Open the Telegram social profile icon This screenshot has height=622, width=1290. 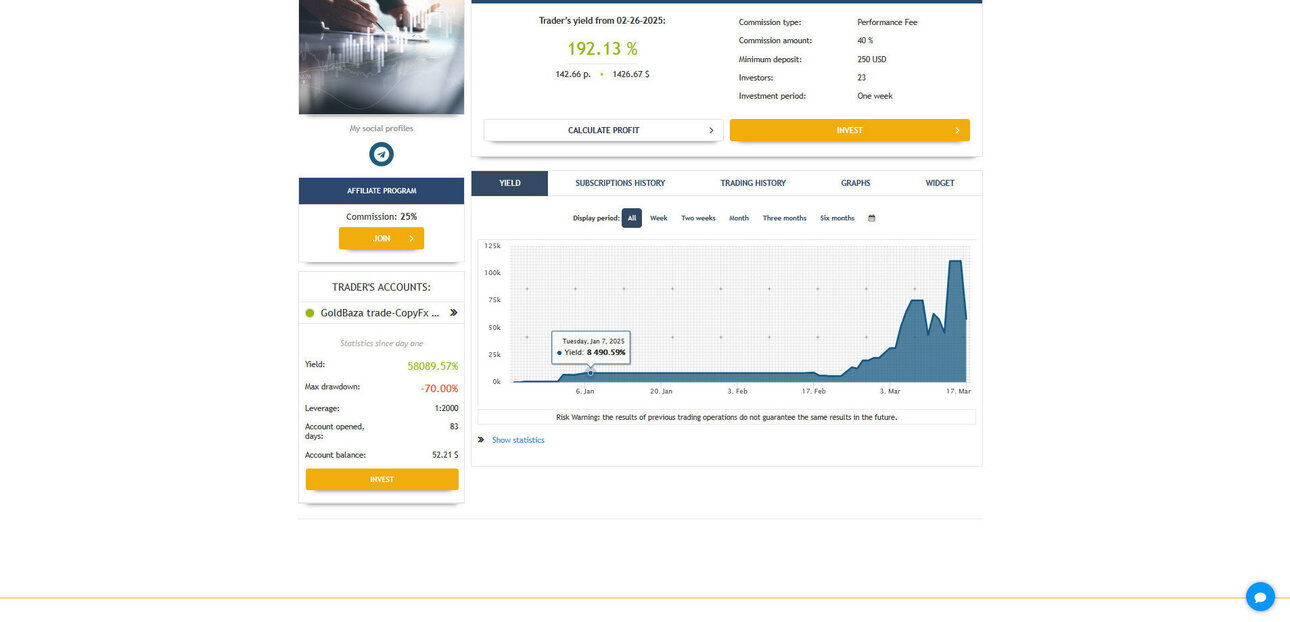point(381,154)
